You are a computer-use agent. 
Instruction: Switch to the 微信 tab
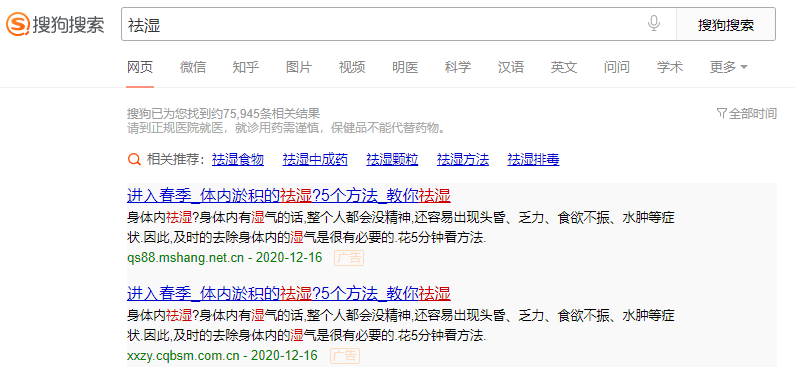coord(193,67)
